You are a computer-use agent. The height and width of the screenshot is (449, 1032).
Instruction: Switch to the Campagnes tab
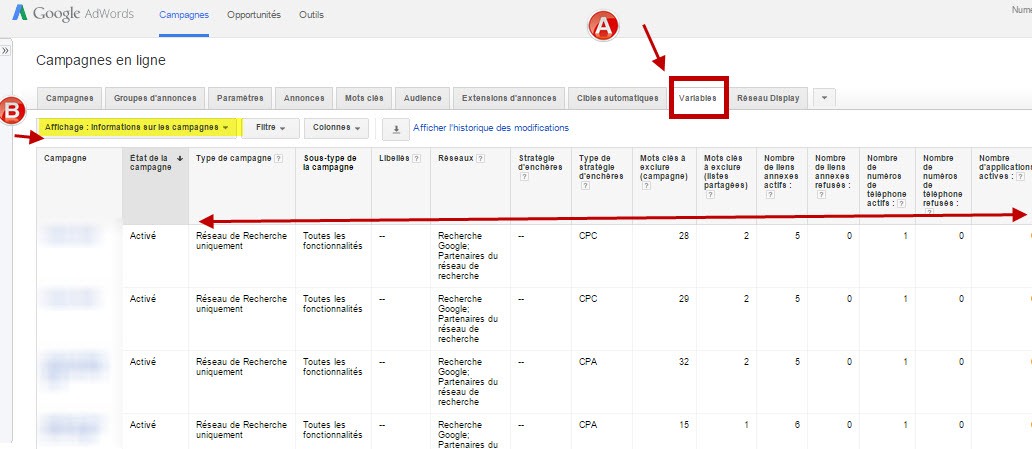[69, 98]
